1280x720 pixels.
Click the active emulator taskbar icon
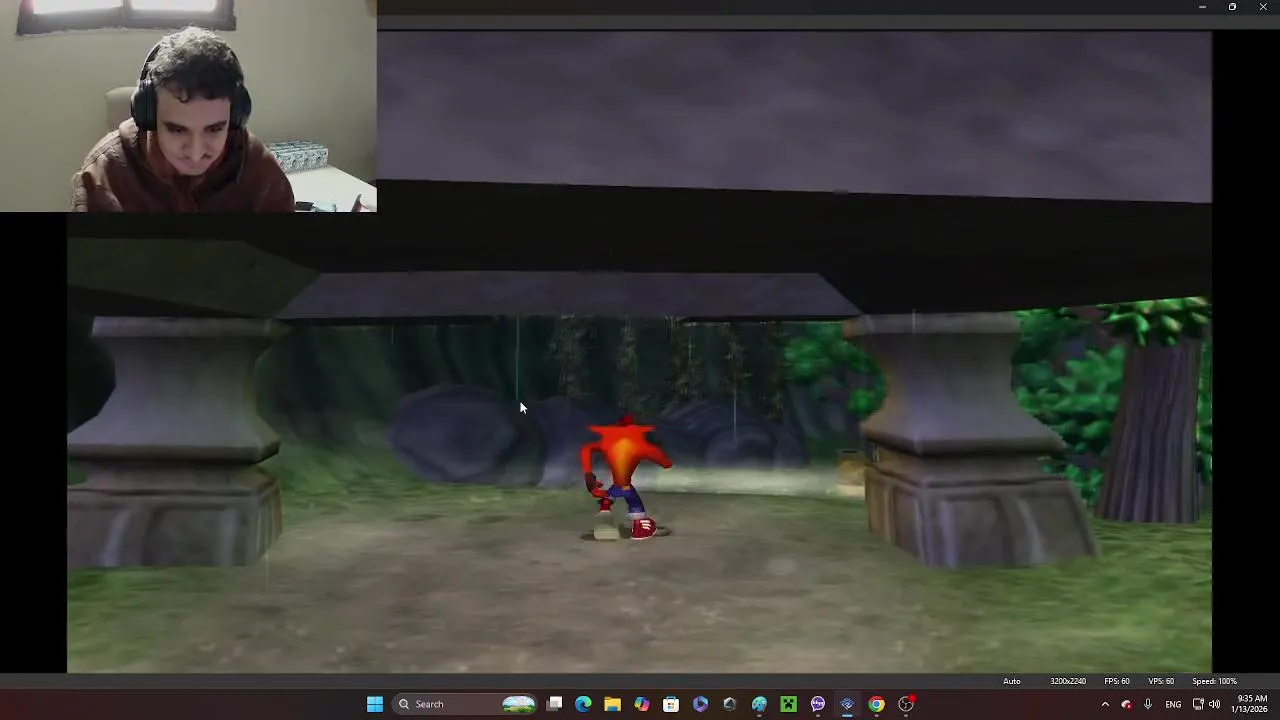(847, 704)
